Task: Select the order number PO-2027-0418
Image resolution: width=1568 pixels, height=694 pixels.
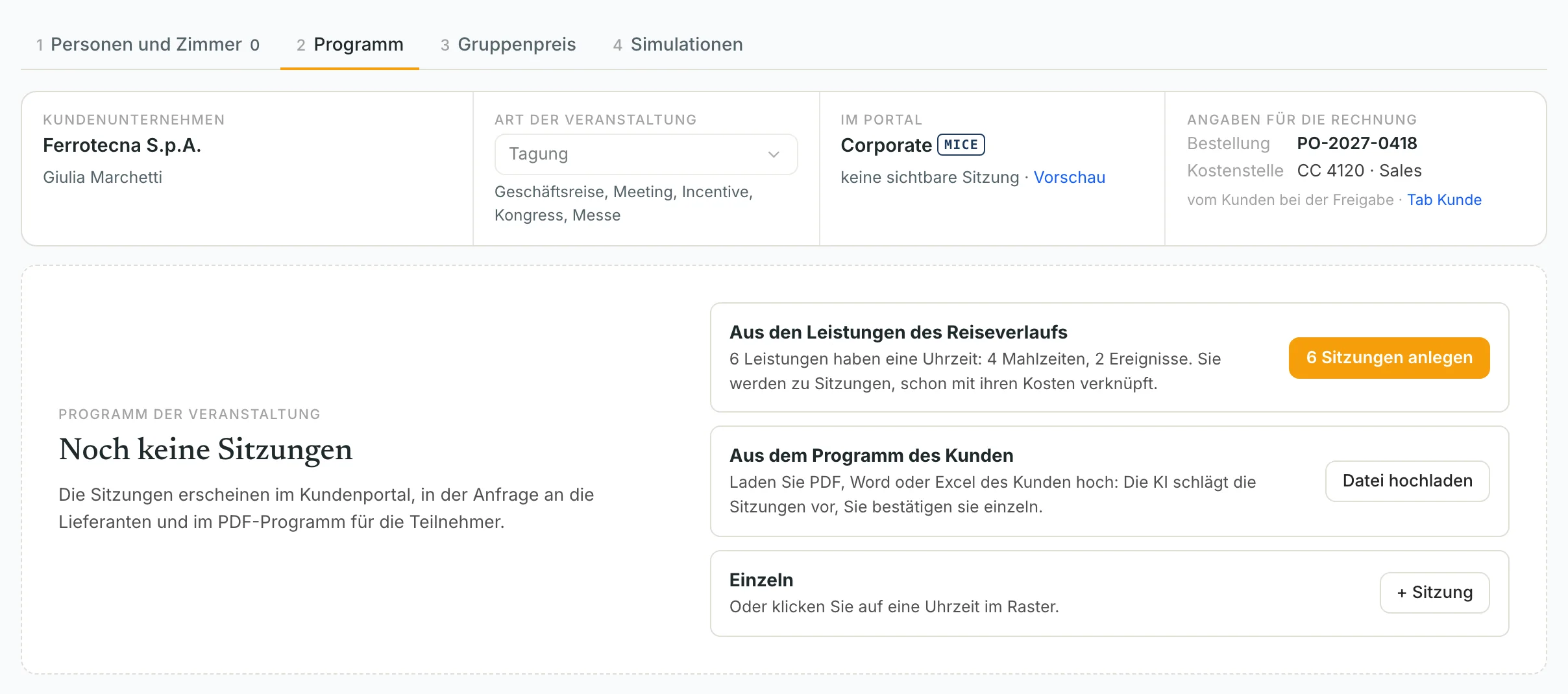Action: tap(1357, 143)
